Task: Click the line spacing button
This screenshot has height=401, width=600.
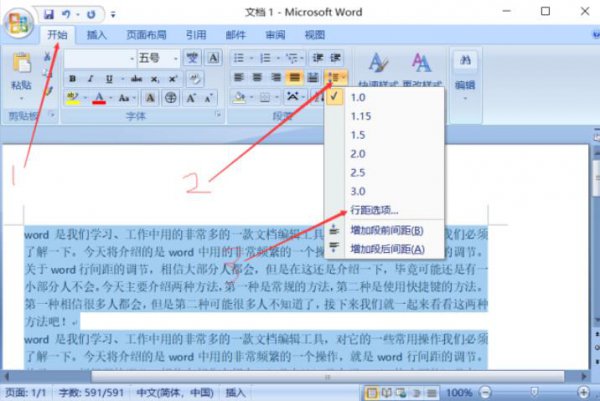Action: [336, 78]
